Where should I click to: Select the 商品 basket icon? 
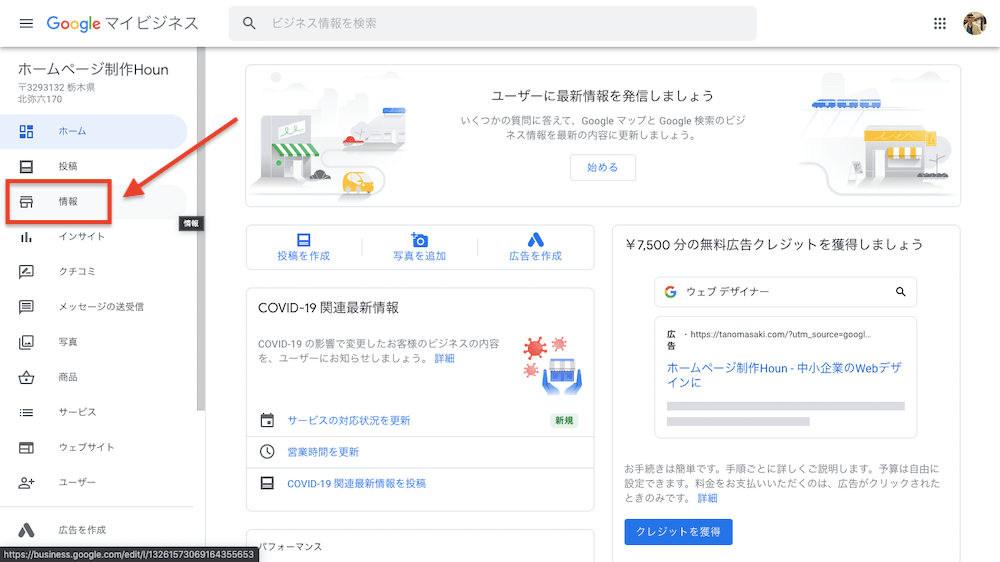26,377
